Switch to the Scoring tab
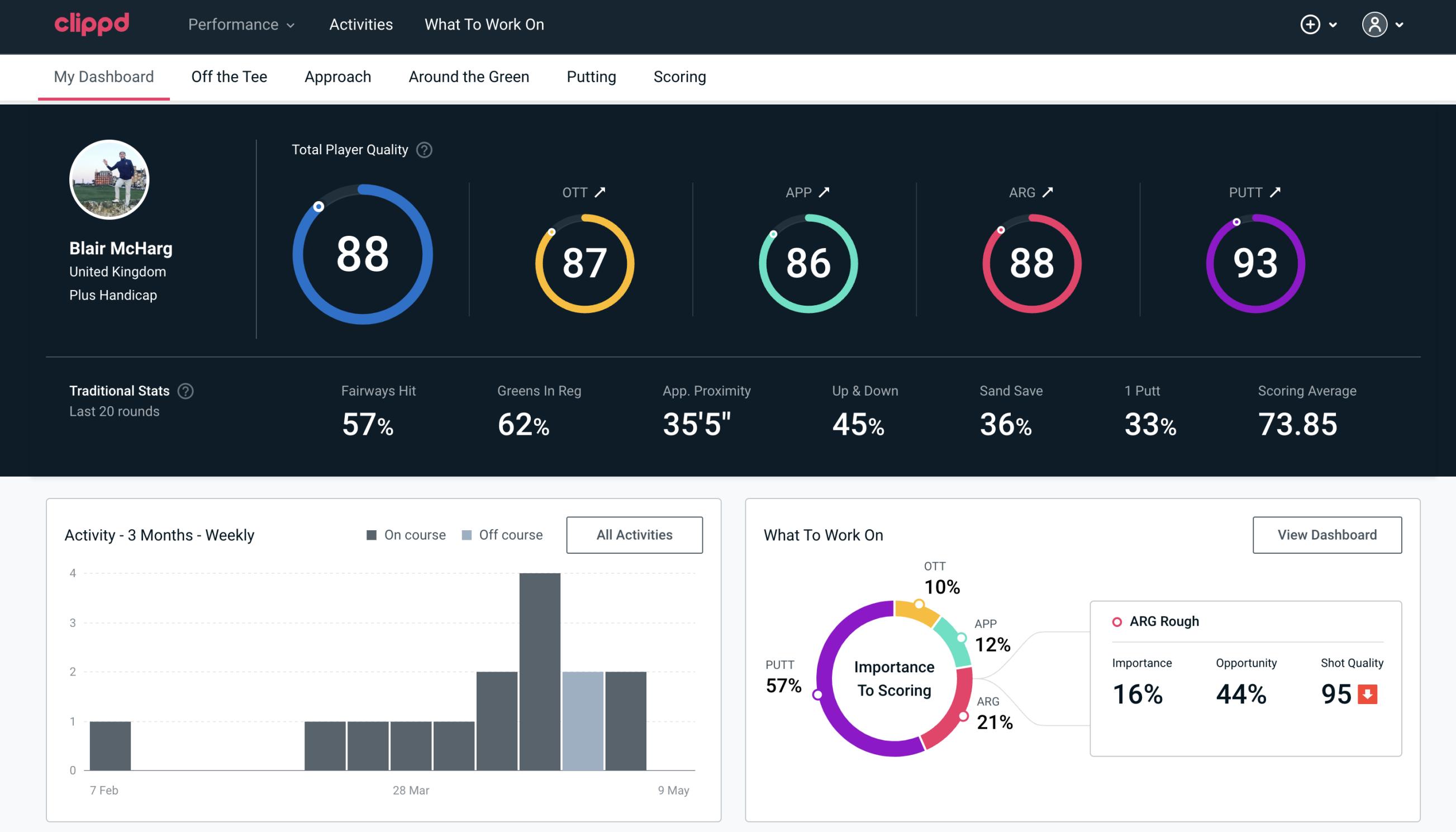The image size is (1456, 832). [x=680, y=77]
